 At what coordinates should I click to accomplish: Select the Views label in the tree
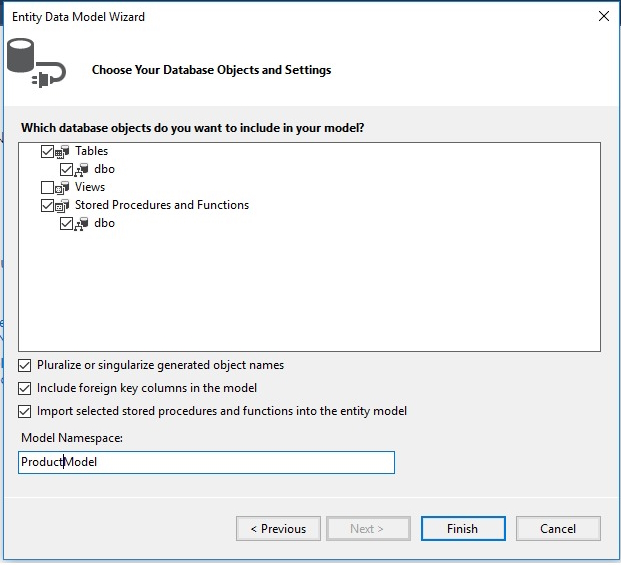(90, 187)
